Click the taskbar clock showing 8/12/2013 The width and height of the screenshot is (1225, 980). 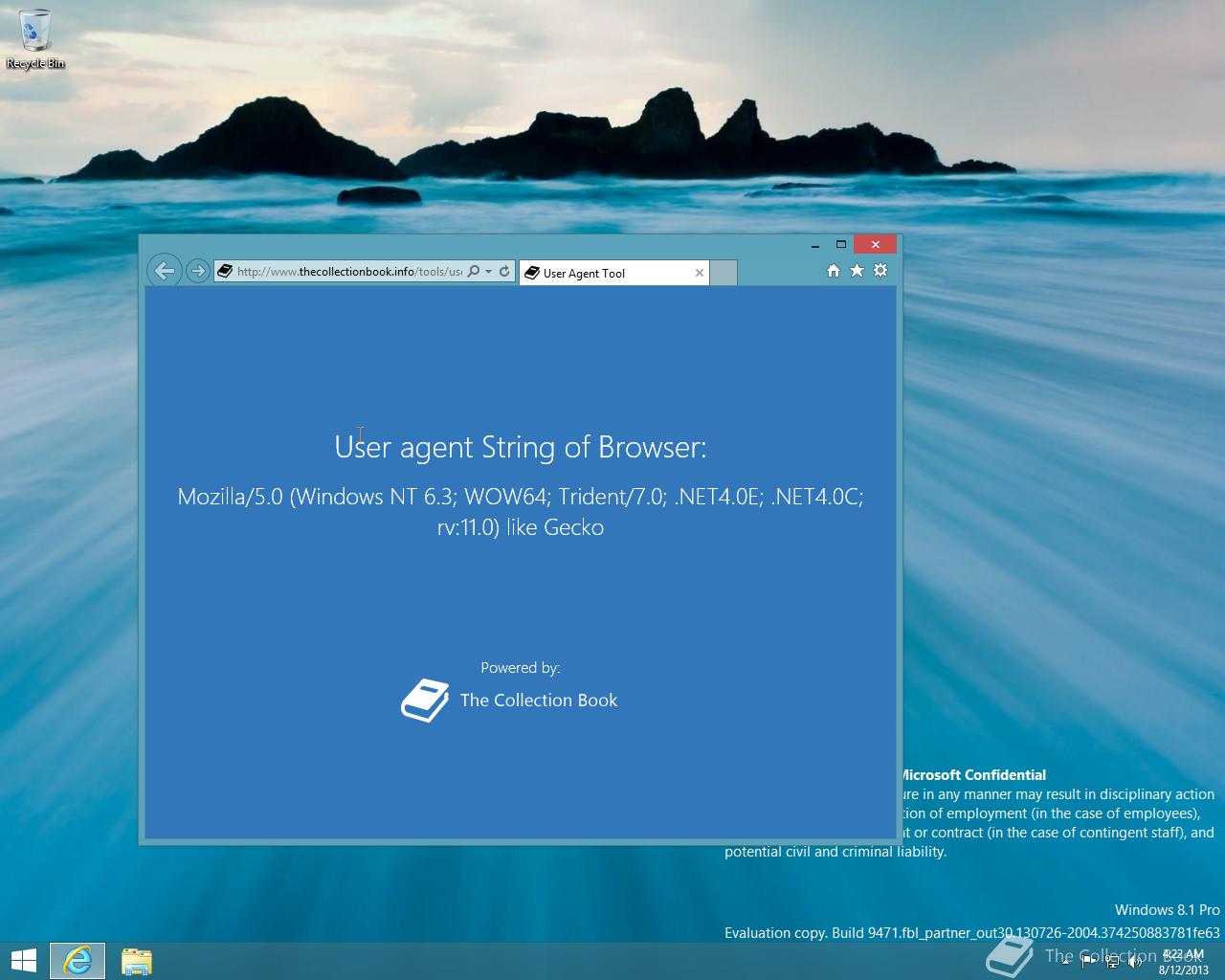pos(1184,962)
